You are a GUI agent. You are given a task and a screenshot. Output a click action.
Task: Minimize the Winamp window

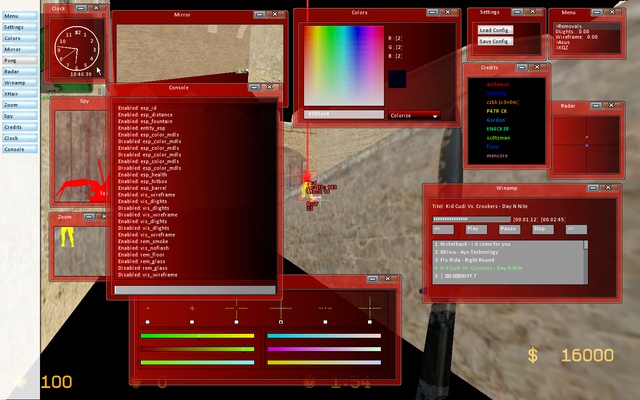[593, 188]
